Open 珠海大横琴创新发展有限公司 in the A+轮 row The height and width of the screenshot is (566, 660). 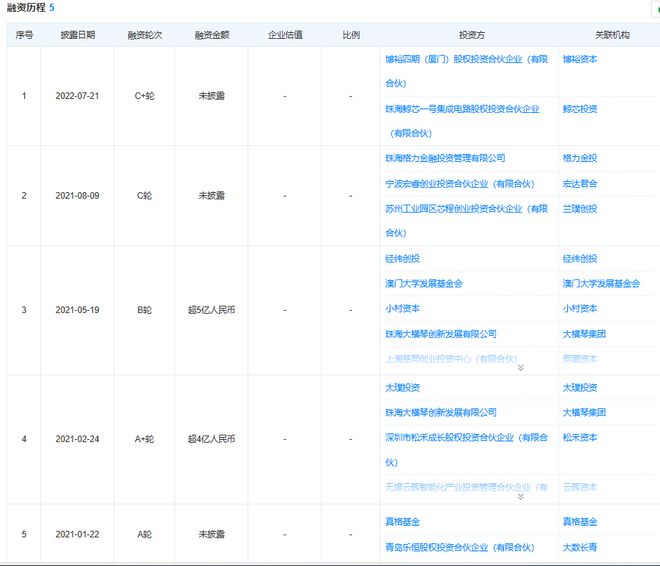(x=441, y=412)
